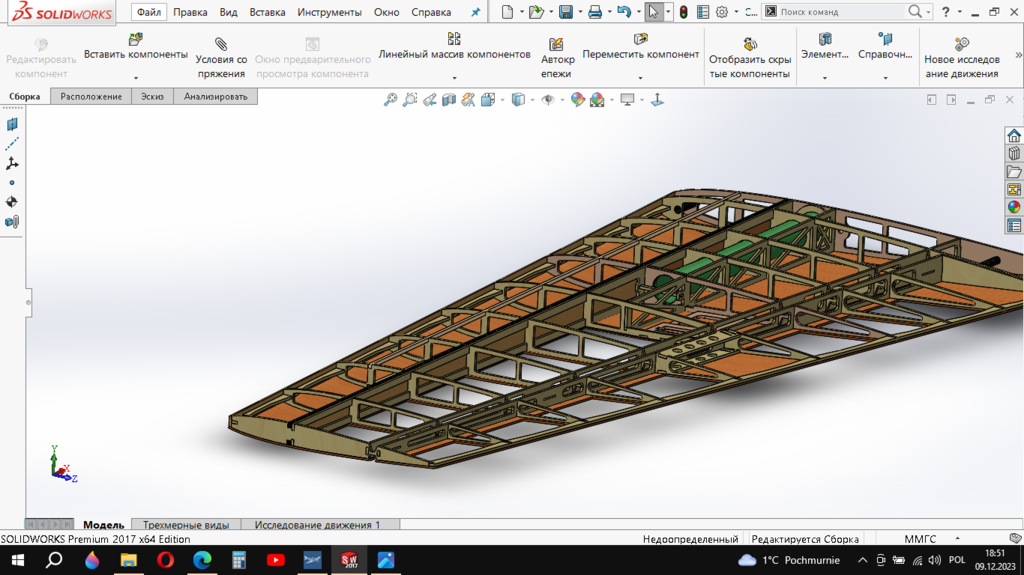Screen dimensions: 1024x575
Task: Open the Исследование движения 1 tab
Action: 317,524
